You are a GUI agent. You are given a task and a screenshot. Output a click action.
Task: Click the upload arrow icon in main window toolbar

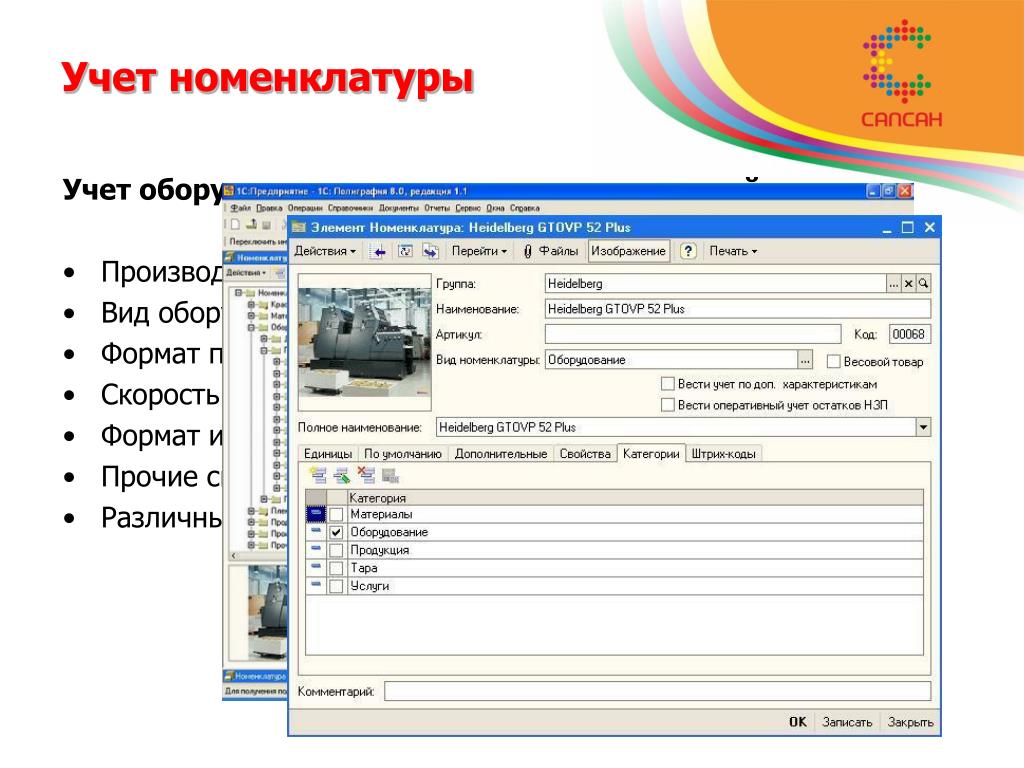[251, 225]
